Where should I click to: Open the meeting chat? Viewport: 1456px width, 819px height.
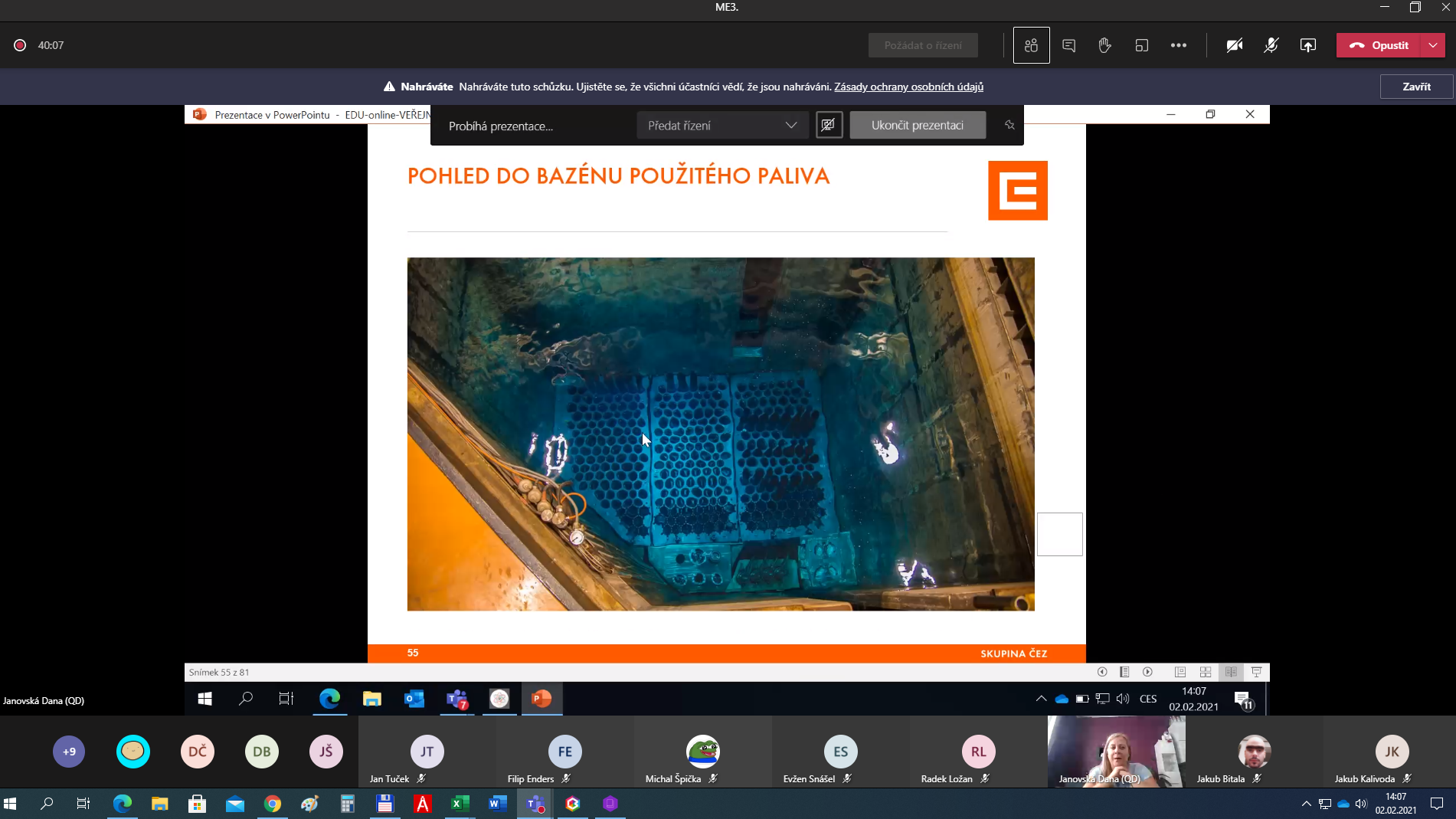pos(1068,45)
